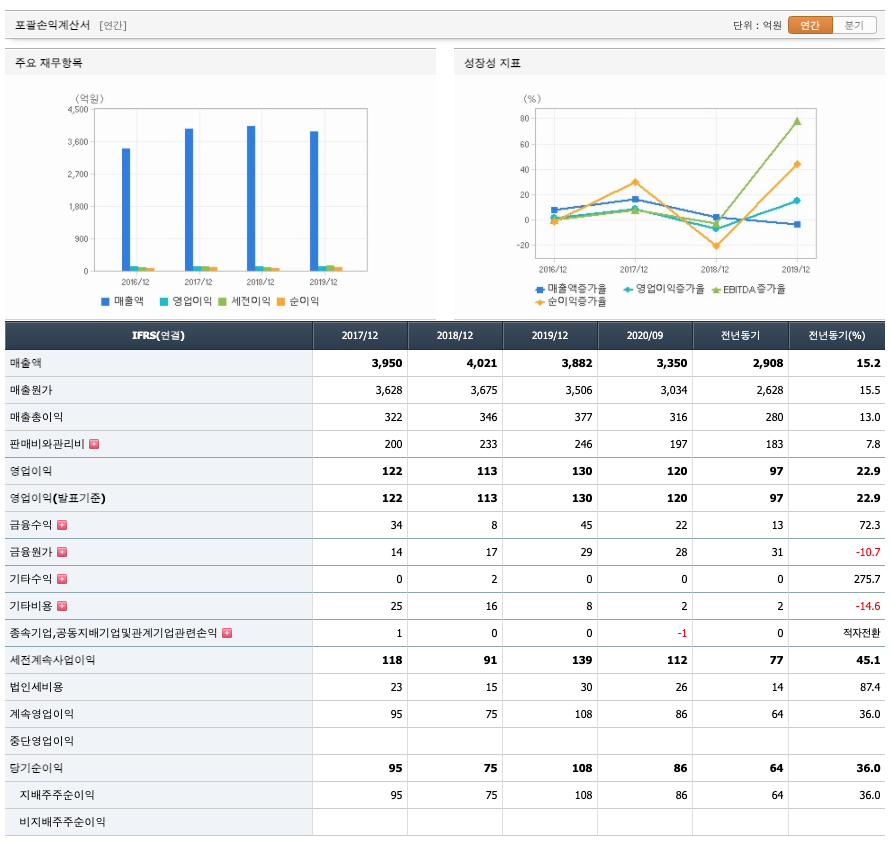Click the 계속영업이익 row label
The height and width of the screenshot is (844, 890).
tap(41, 714)
